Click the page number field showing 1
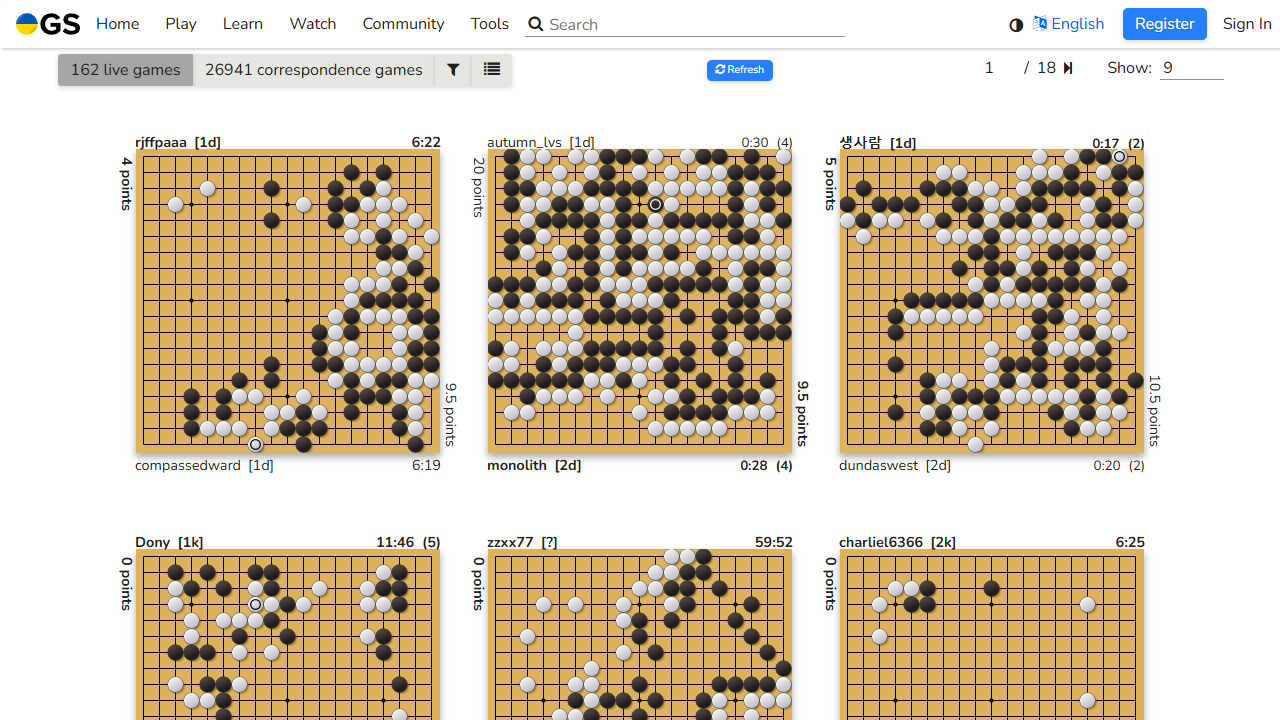 click(x=989, y=68)
